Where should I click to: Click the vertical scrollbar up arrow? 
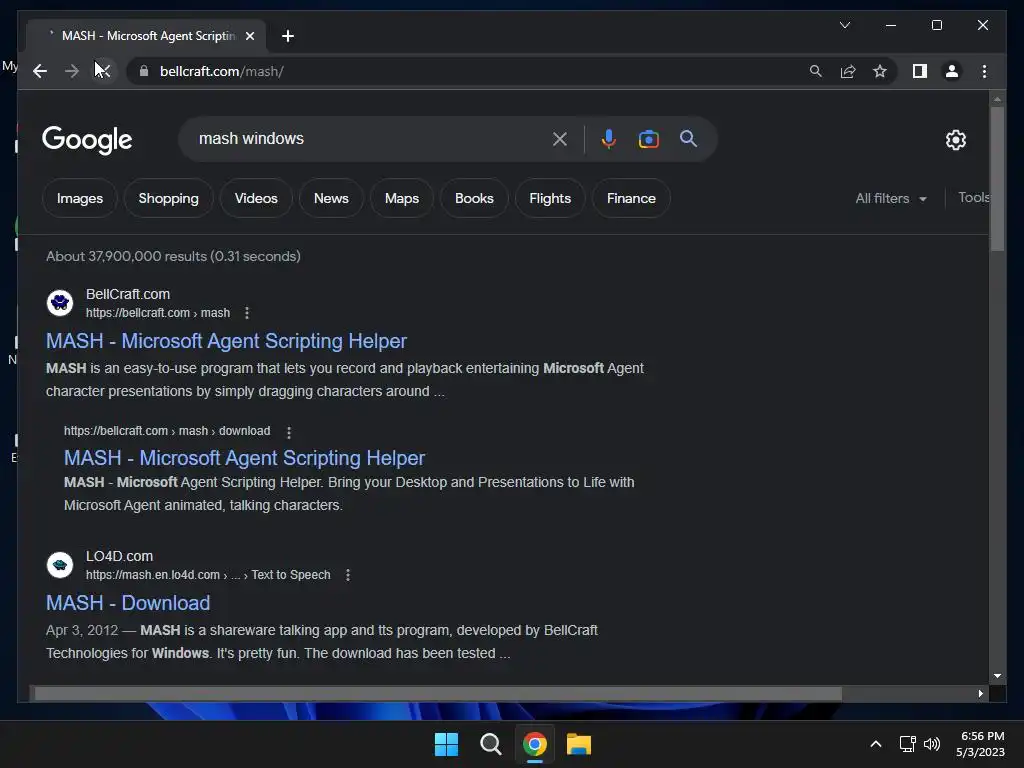coord(997,100)
